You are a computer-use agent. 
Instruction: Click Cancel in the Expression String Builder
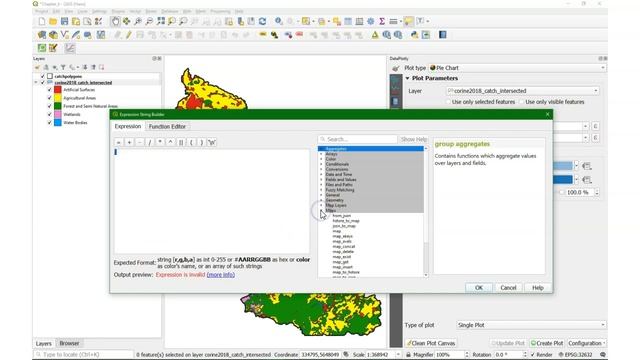click(508, 288)
